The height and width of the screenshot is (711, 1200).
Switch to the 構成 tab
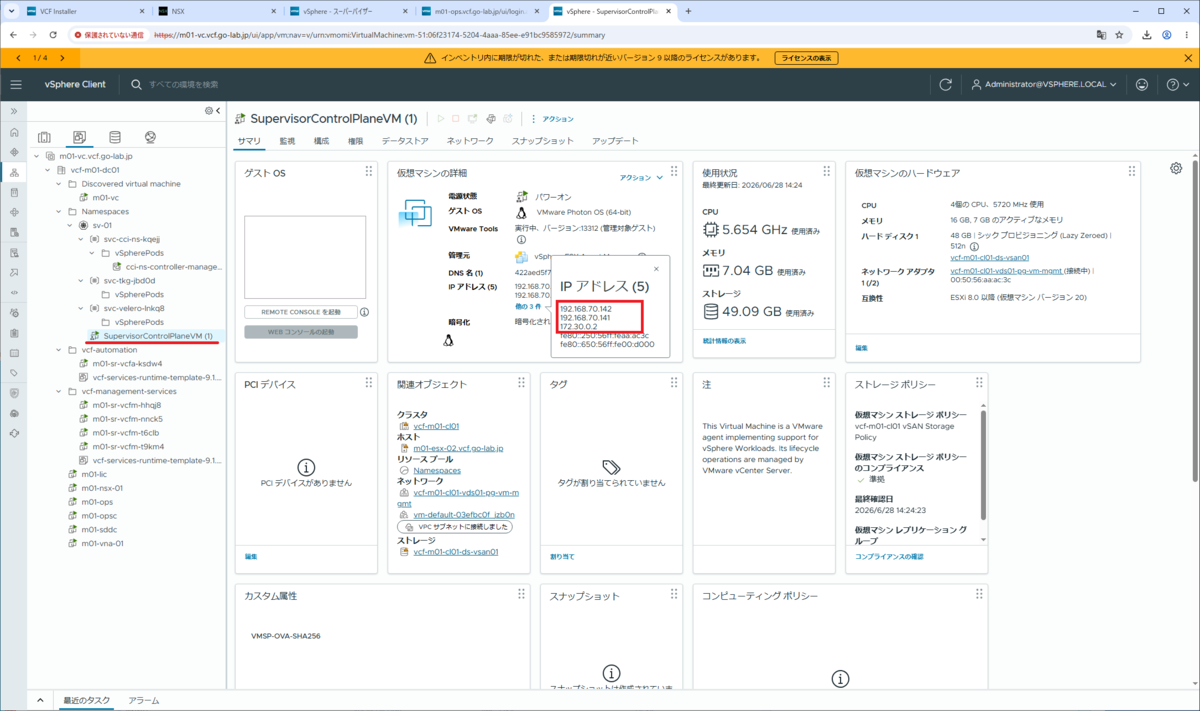tap(321, 141)
